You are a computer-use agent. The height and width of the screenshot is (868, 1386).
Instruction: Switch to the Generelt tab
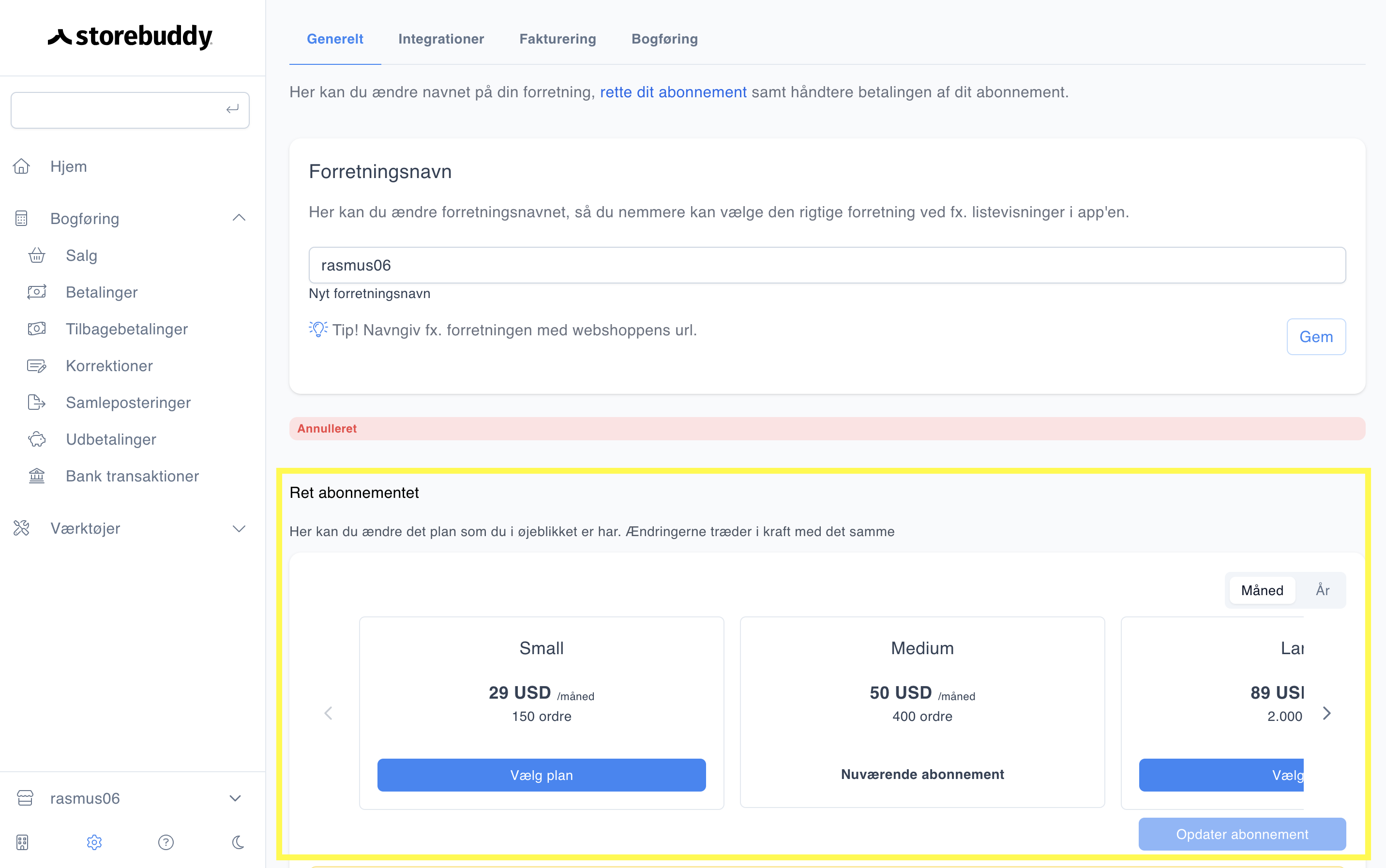point(335,39)
